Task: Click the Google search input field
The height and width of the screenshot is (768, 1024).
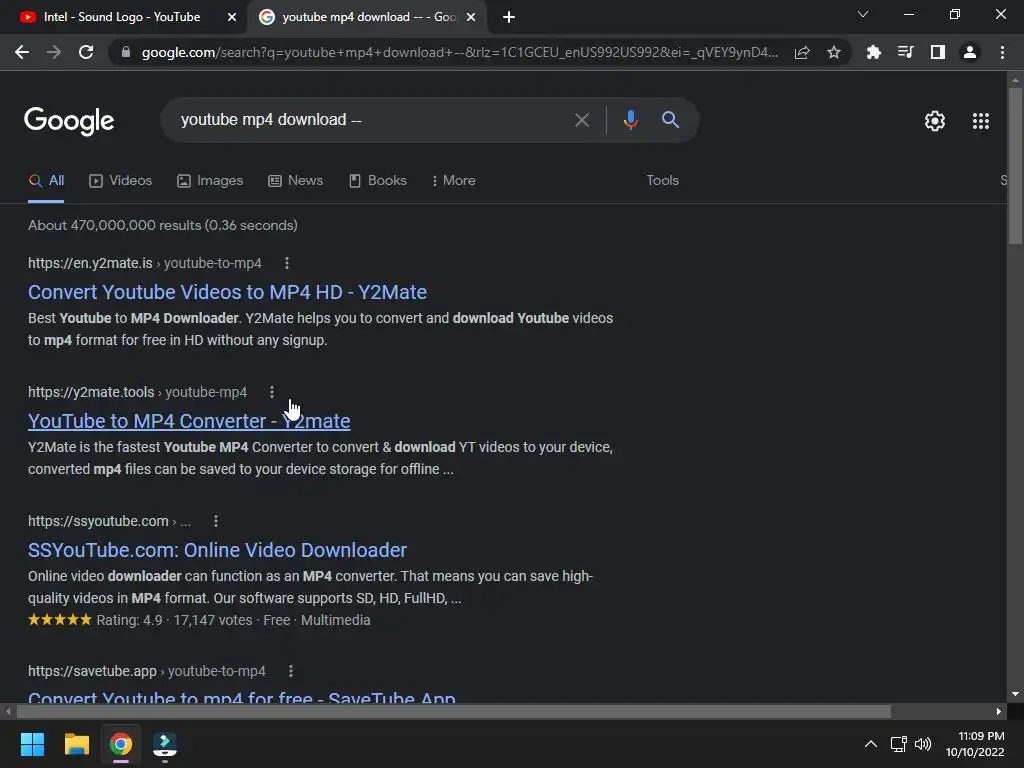Action: click(372, 120)
